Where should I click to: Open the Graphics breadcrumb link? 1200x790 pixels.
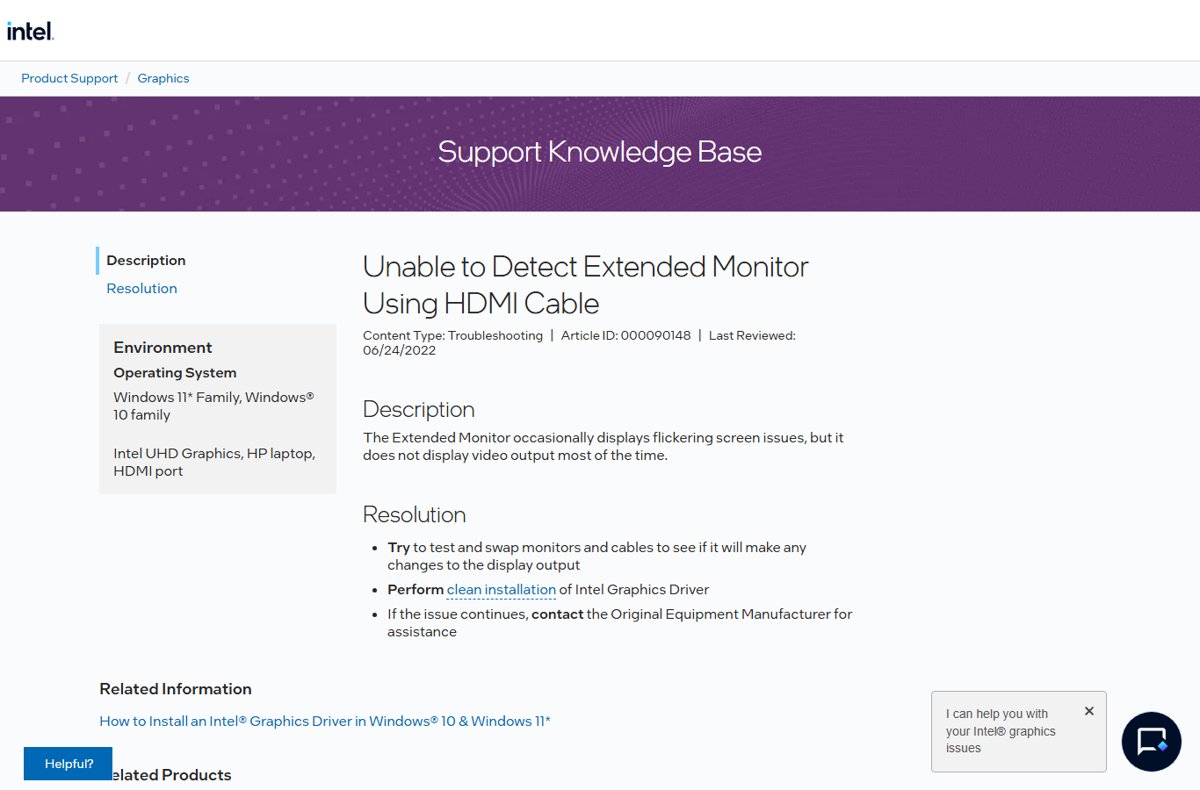(163, 78)
